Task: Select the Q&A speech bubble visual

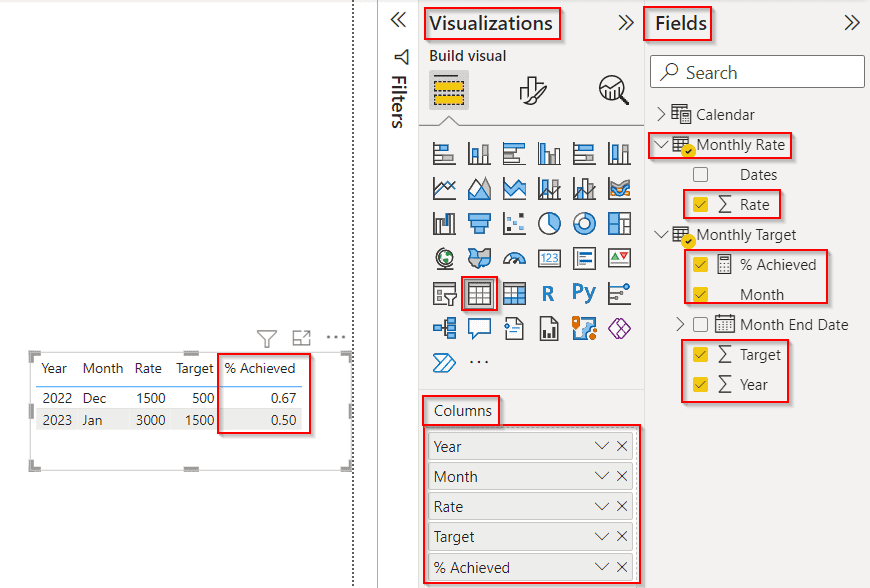Action: [x=479, y=328]
